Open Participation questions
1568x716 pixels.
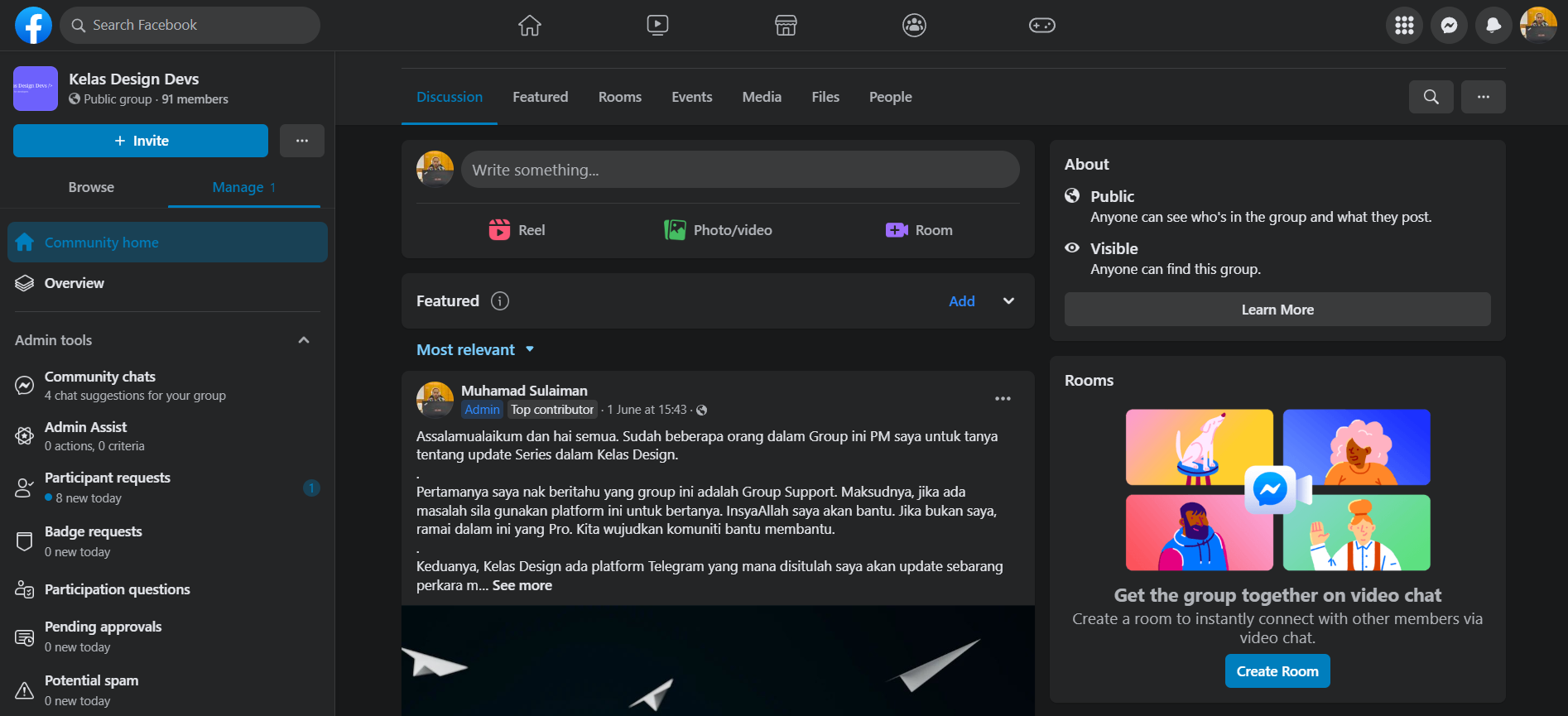166,589
